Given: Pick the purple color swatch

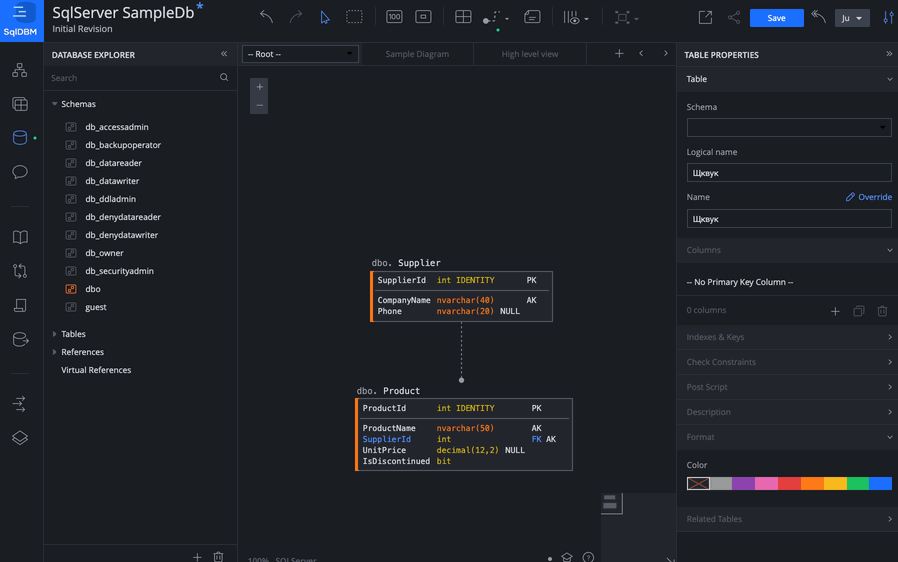Looking at the screenshot, I should point(743,484).
